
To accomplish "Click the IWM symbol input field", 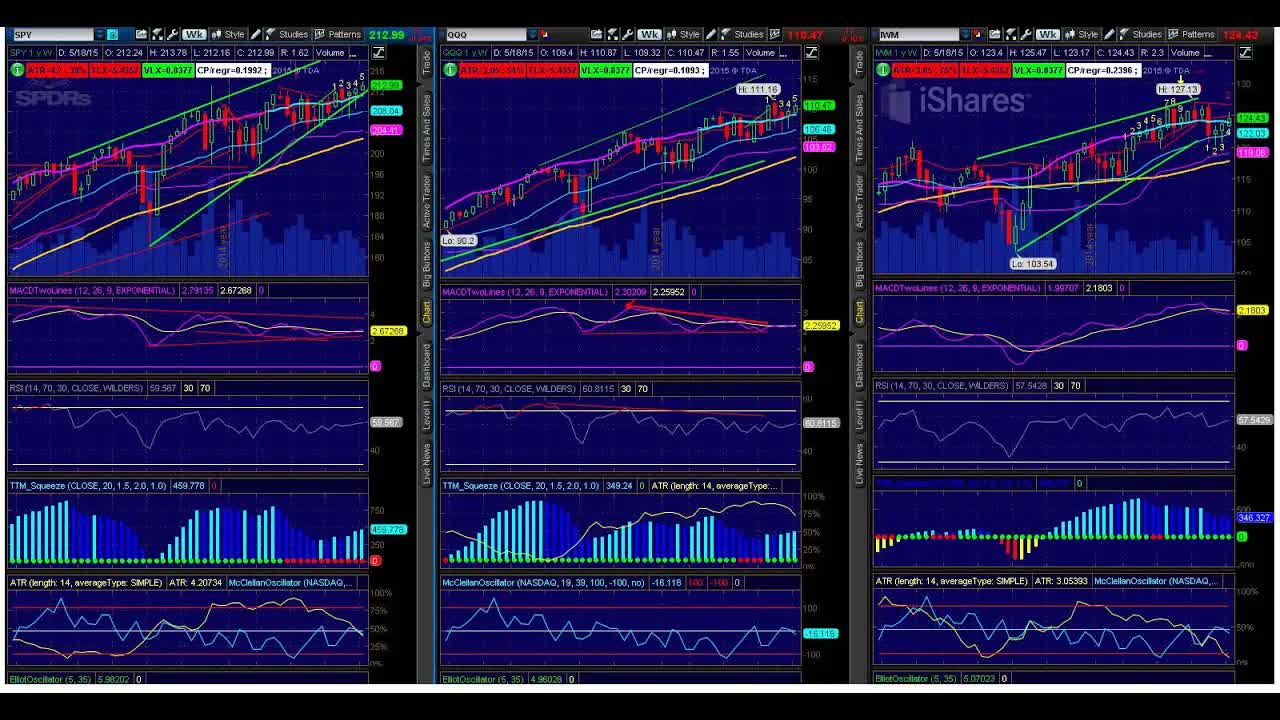I will point(919,35).
